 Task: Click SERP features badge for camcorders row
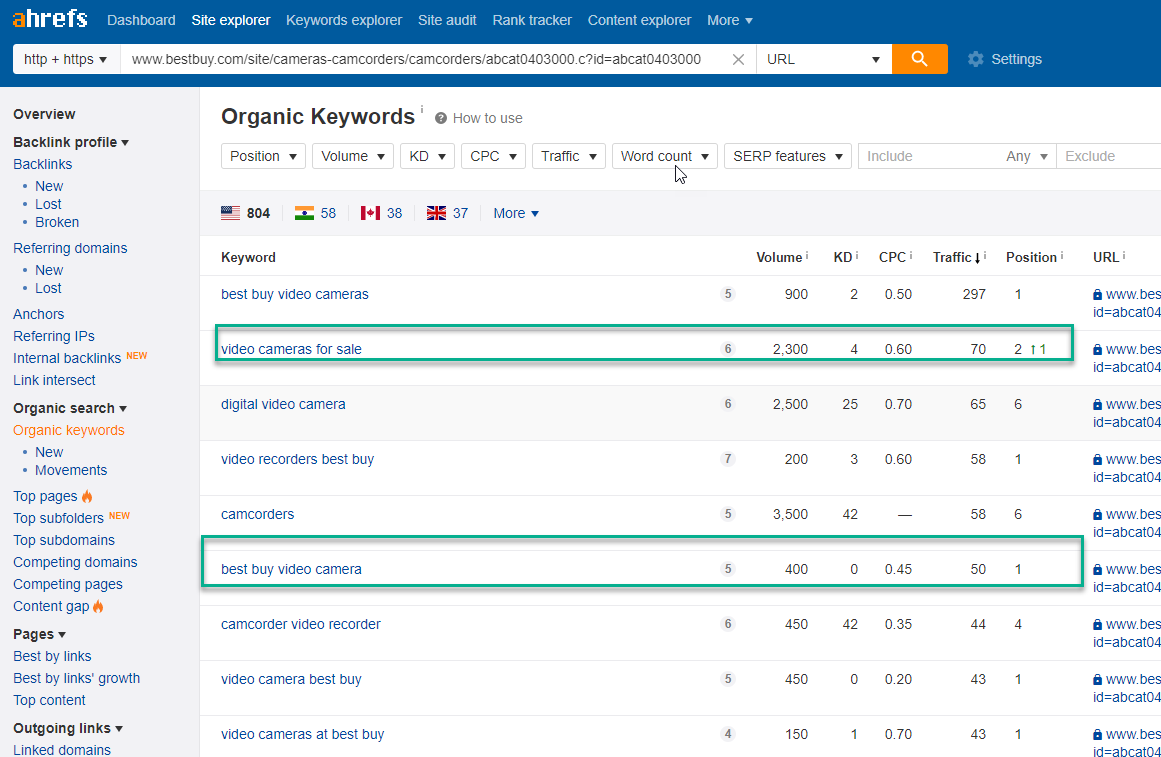click(728, 514)
